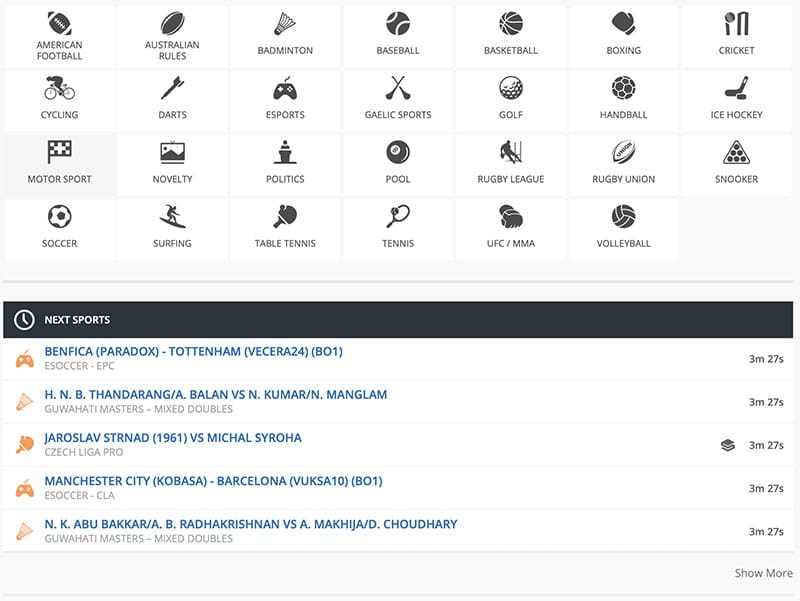800x601 pixels.
Task: Click Esoccer - CLA league text
Action: tap(79, 495)
